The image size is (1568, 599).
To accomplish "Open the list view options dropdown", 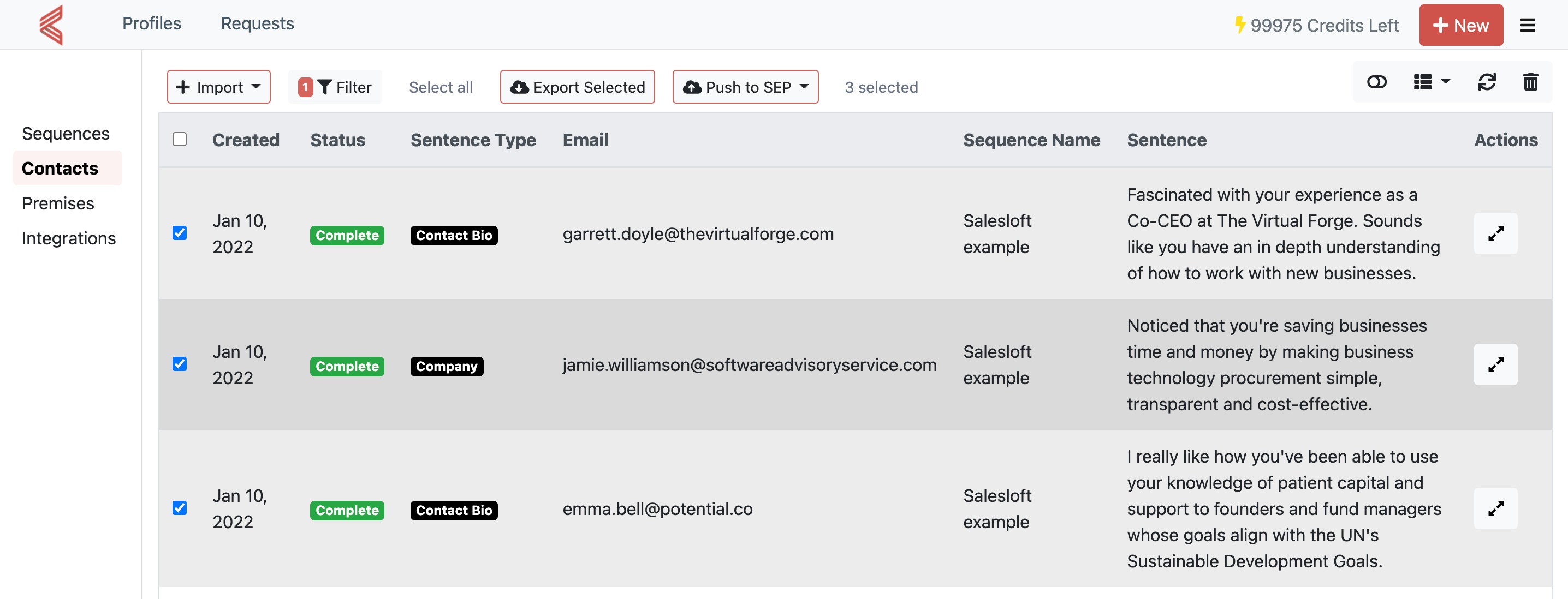I will point(1431,82).
